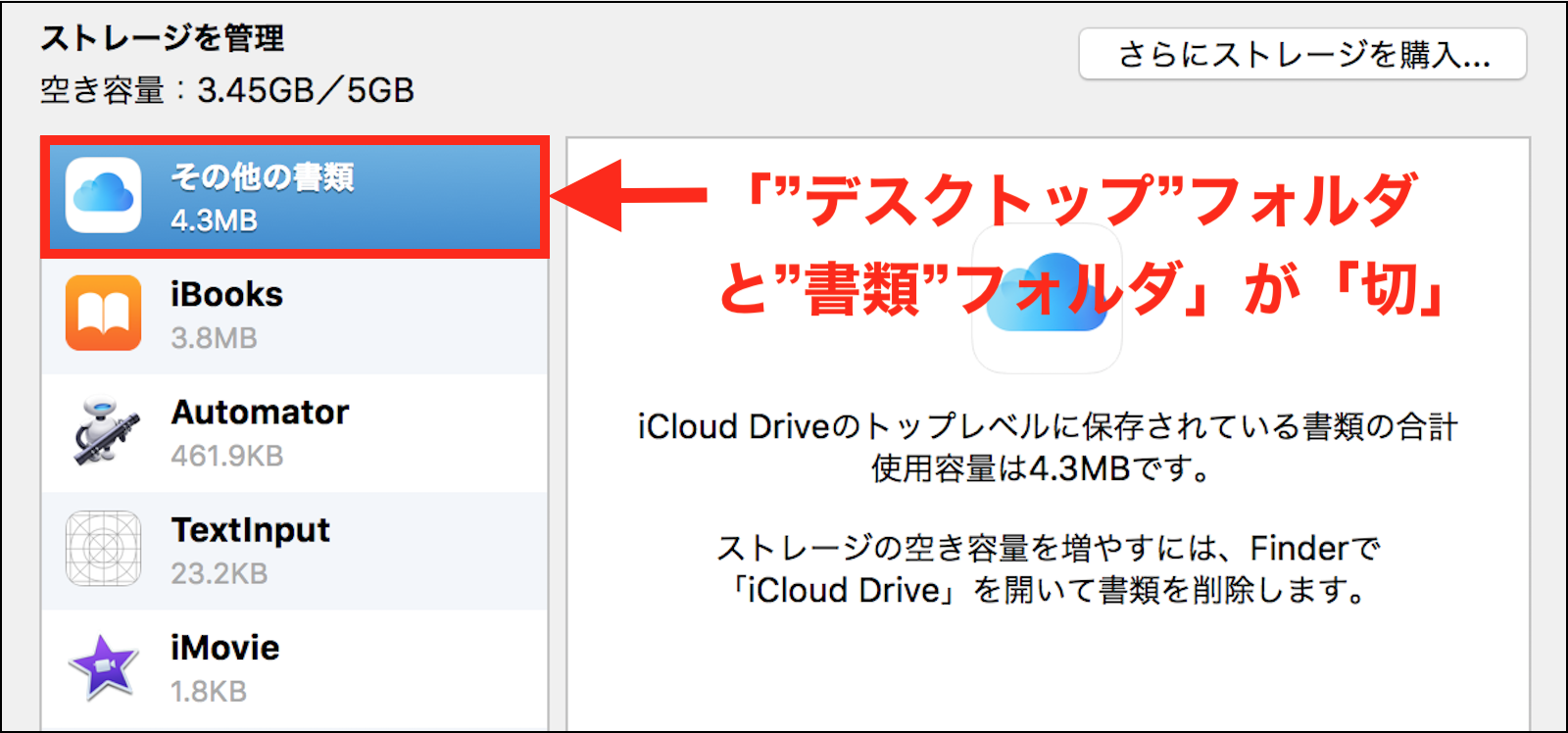Screen dimensions: 1568x733
Task: Click the TextInput placeholder app icon
Action: click(103, 548)
